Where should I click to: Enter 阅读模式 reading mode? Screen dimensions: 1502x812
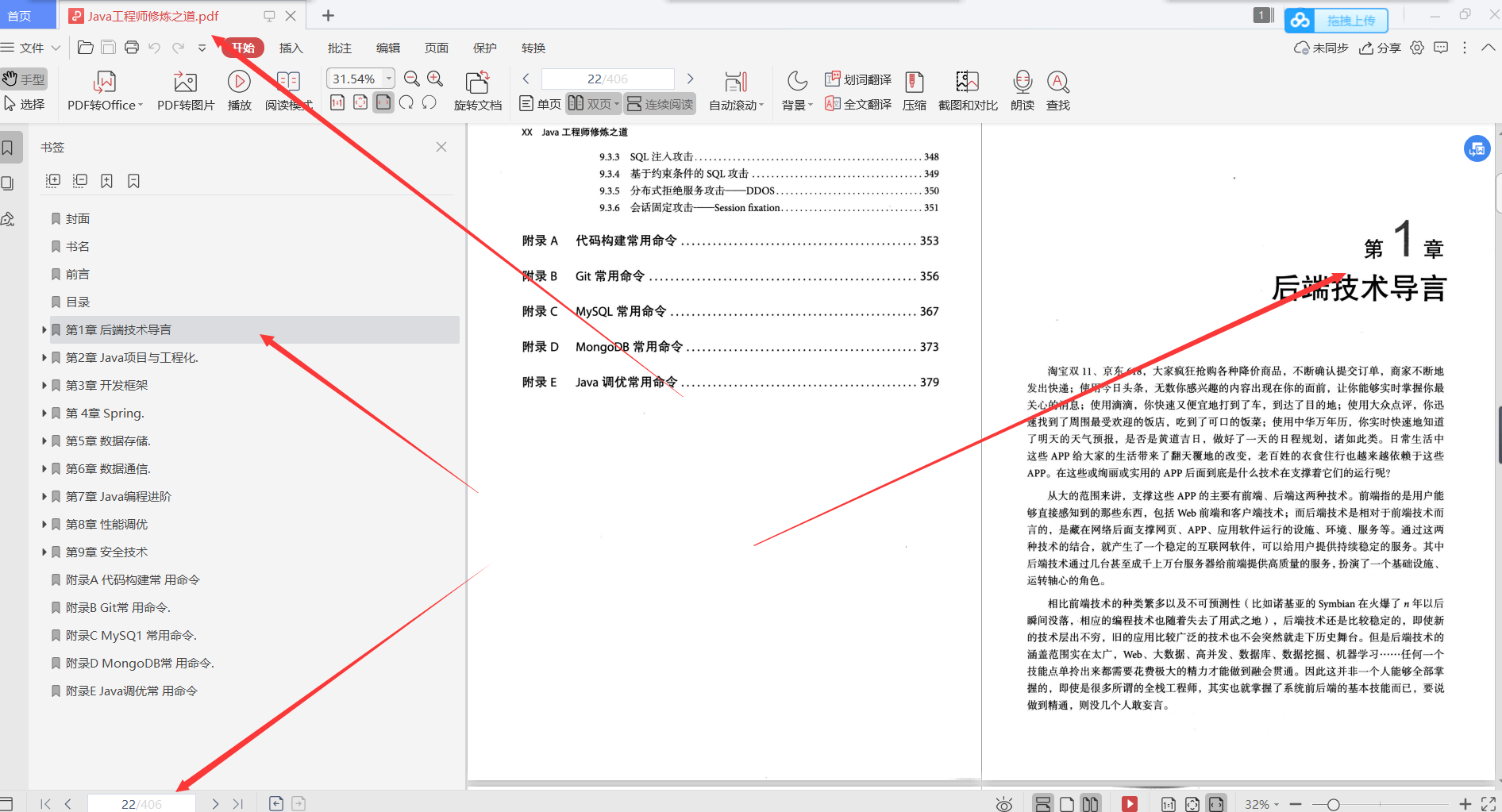tap(288, 91)
